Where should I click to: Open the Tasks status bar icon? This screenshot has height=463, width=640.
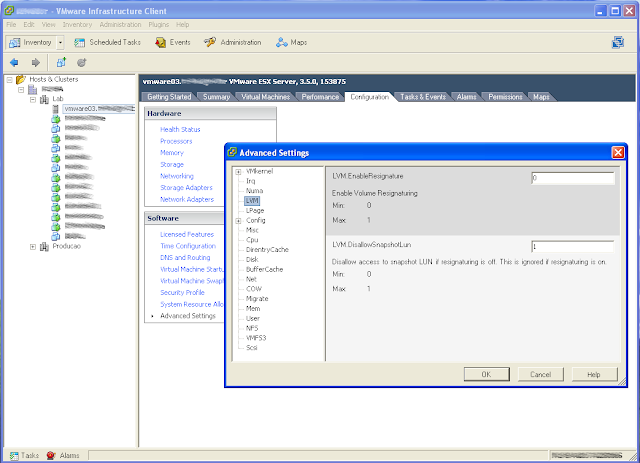point(14,456)
